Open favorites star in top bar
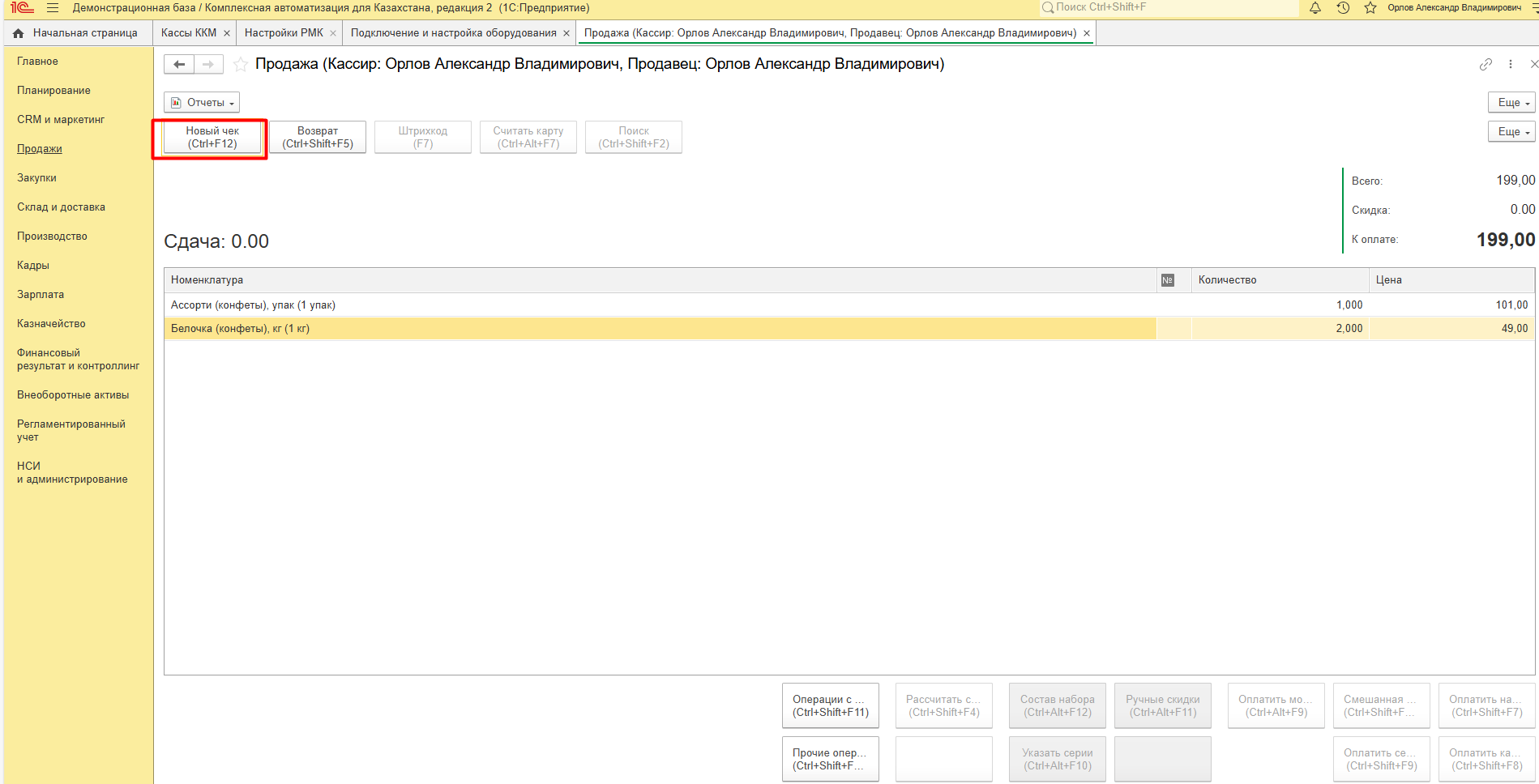 point(1370,8)
